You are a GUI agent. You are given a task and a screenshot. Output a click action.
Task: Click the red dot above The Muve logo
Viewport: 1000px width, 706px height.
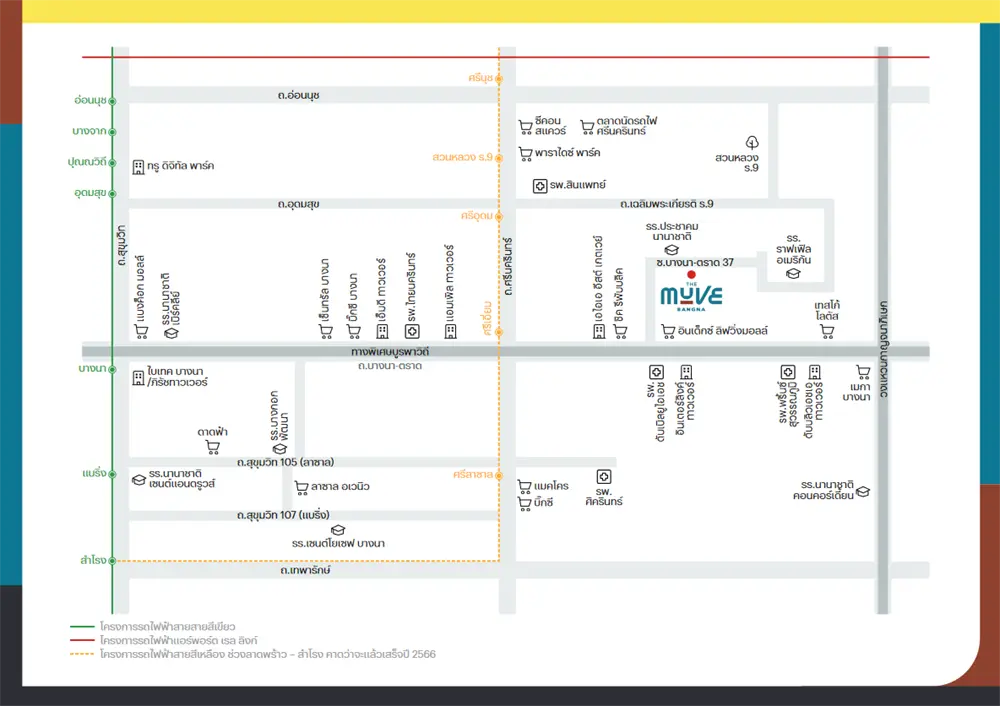click(690, 275)
